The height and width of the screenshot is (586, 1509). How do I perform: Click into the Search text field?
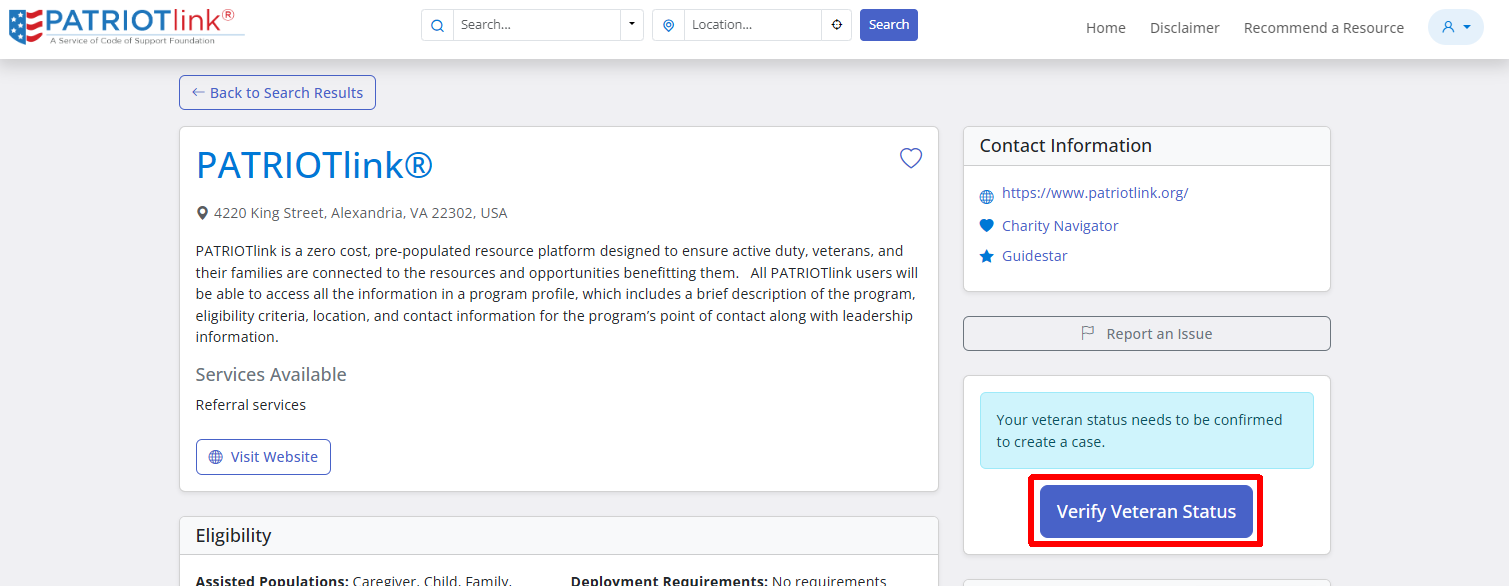pos(536,25)
